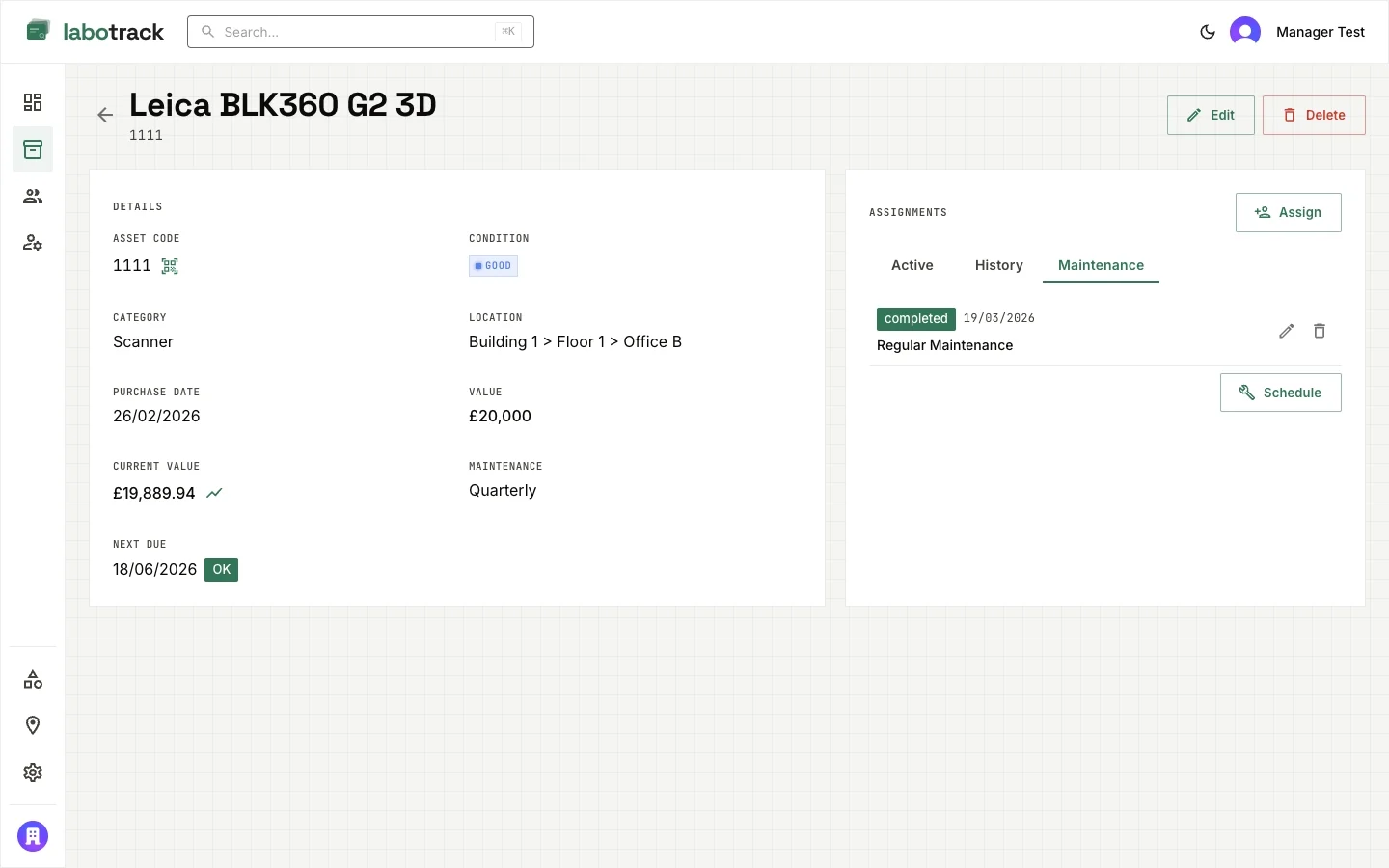Screen dimensions: 1389x868
Task: Focus the Search input field
Action: 361,32
